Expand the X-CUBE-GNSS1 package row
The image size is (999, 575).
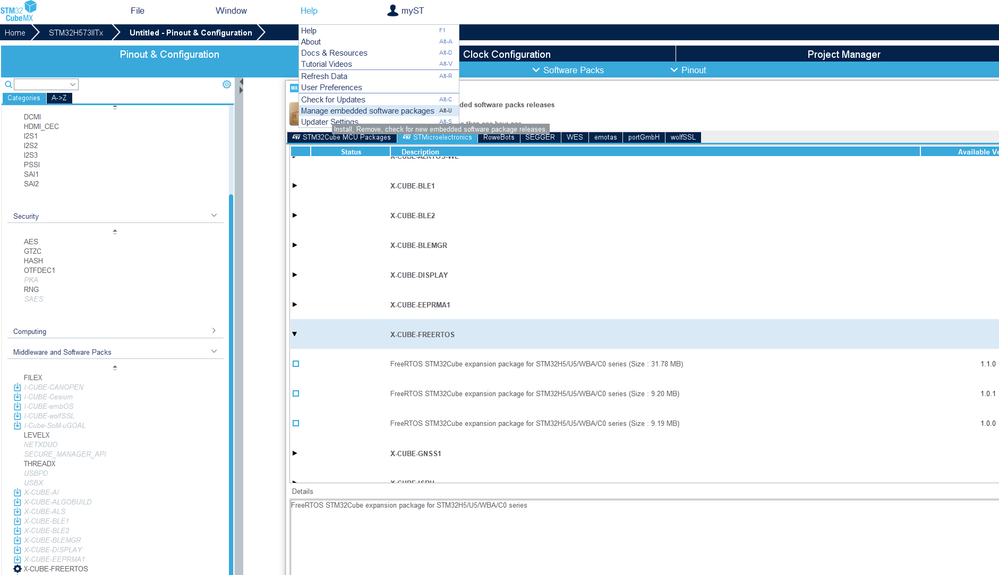[294, 453]
